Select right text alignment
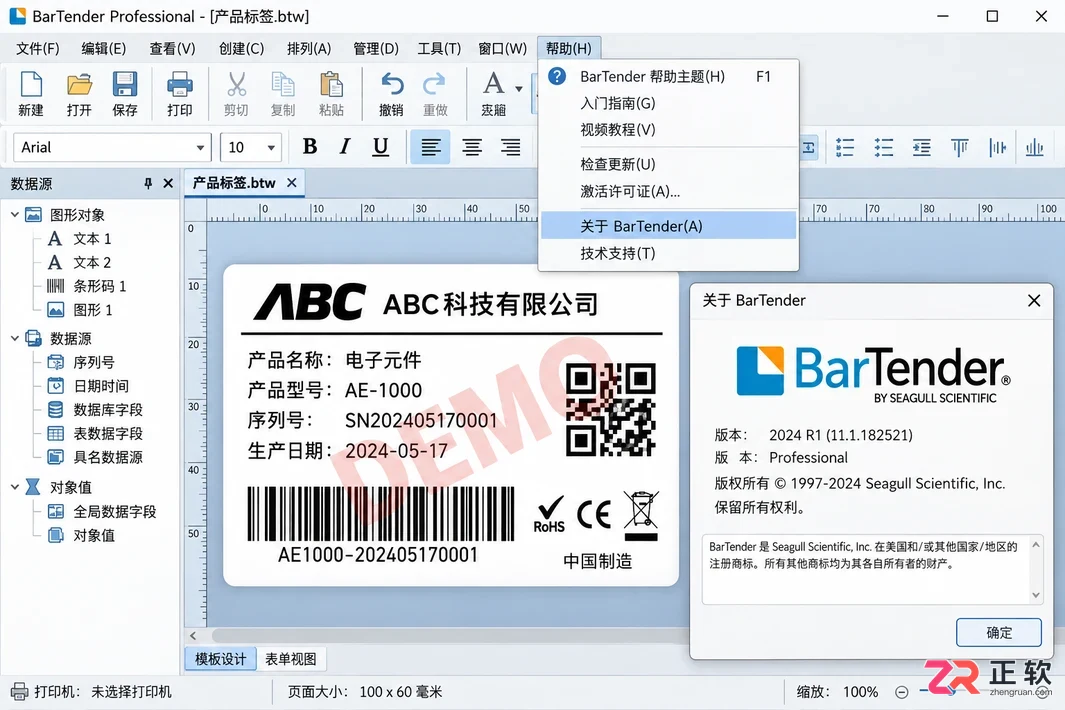The height and width of the screenshot is (710, 1065). pos(510,147)
